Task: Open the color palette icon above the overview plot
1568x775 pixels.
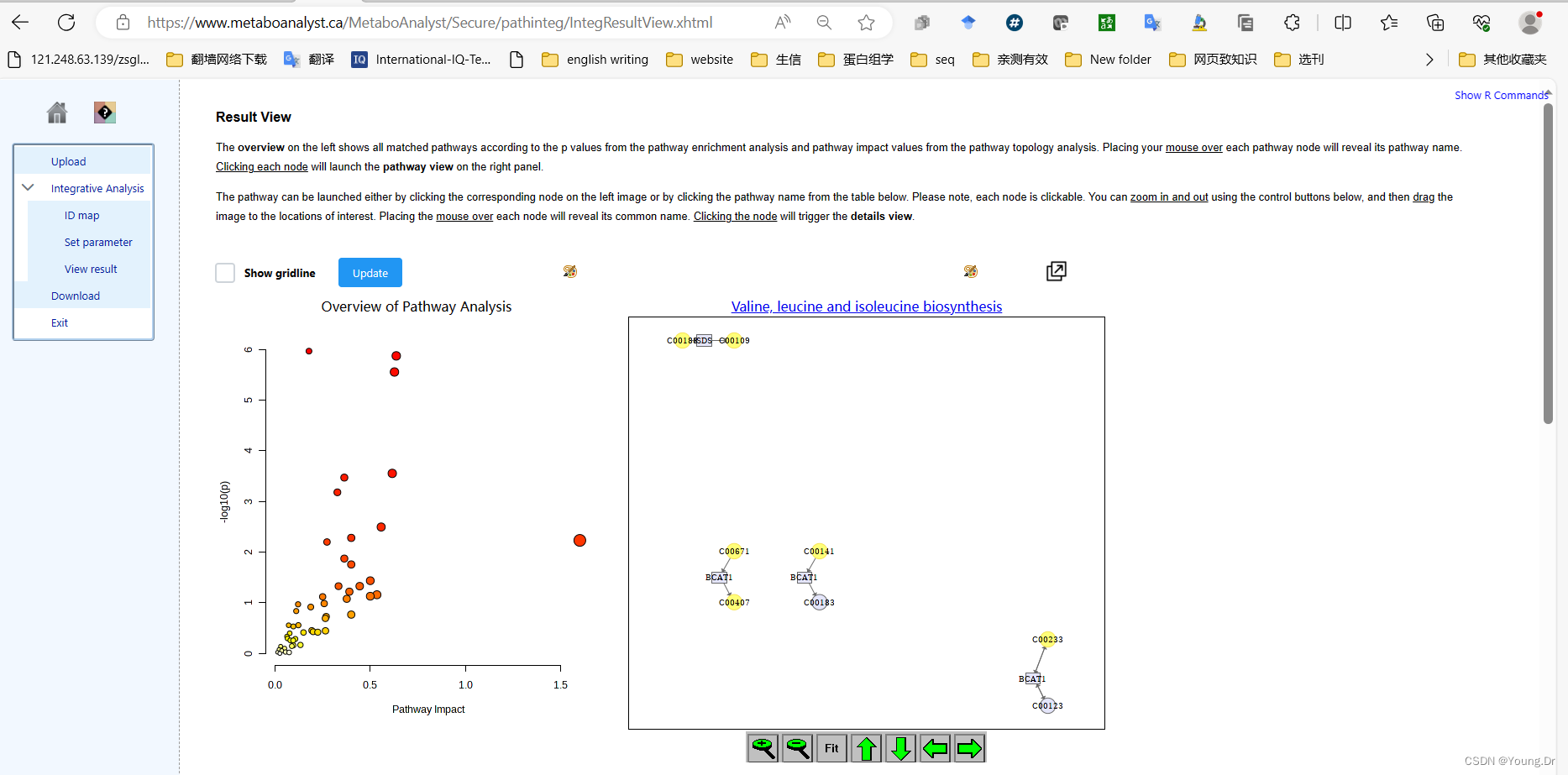Action: 569,271
